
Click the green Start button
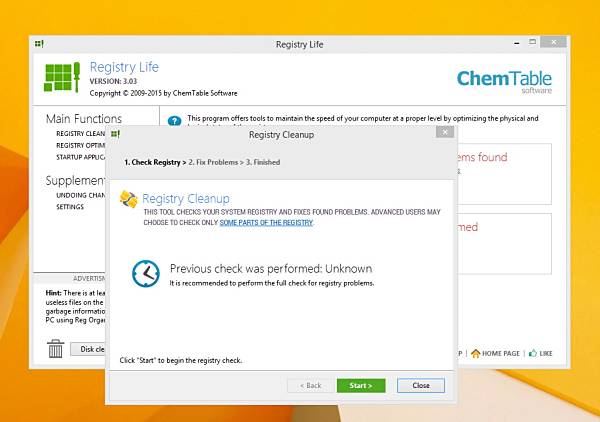(x=361, y=385)
